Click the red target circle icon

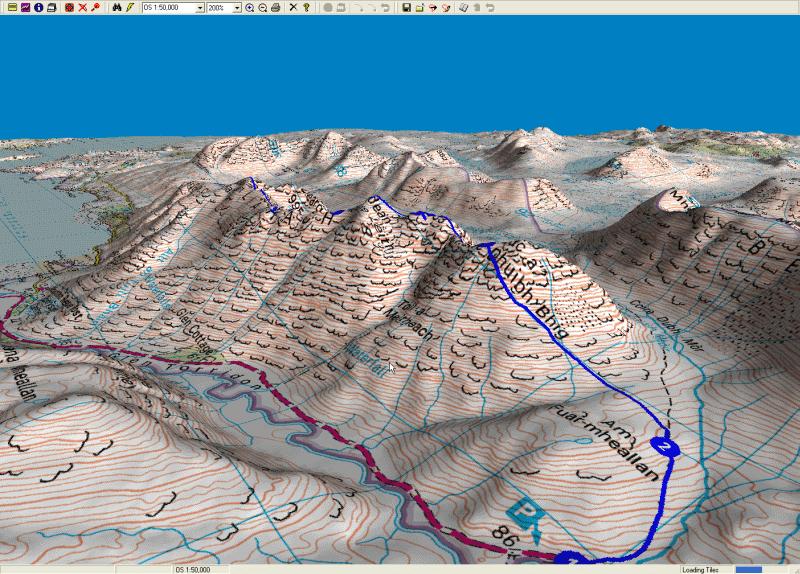click(69, 7)
